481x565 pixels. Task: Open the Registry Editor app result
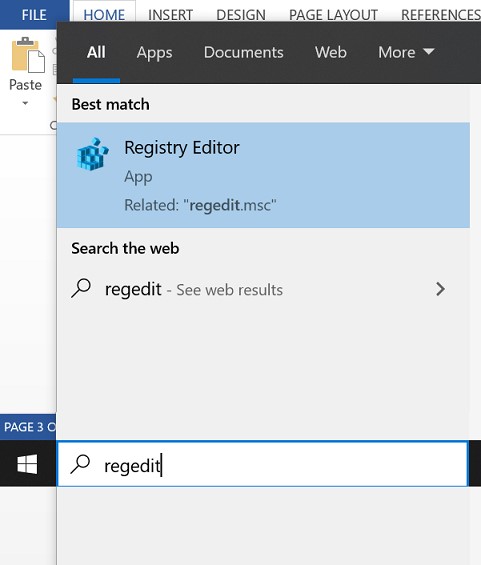[x=263, y=175]
